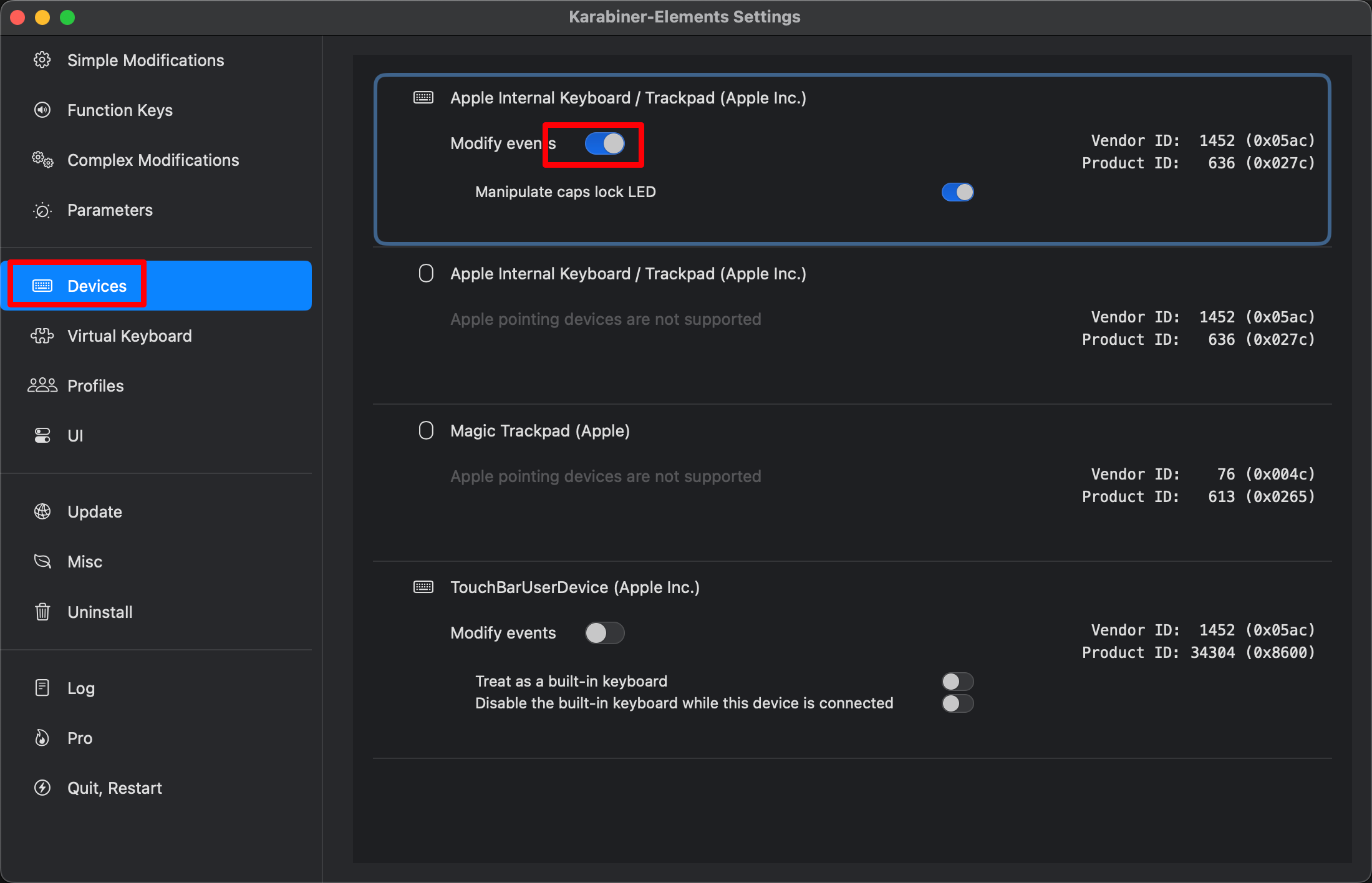The image size is (1372, 883).
Task: Click the Parameters dial icon
Action: (x=42, y=210)
